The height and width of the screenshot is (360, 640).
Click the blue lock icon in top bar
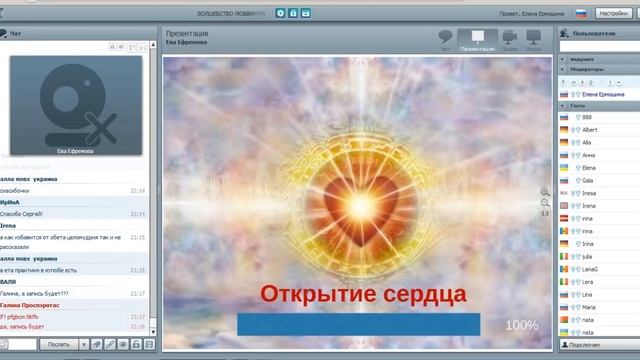293,13
